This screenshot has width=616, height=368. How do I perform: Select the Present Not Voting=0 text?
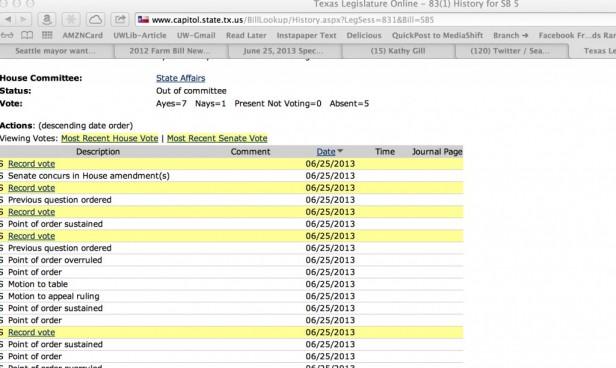[x=278, y=104]
